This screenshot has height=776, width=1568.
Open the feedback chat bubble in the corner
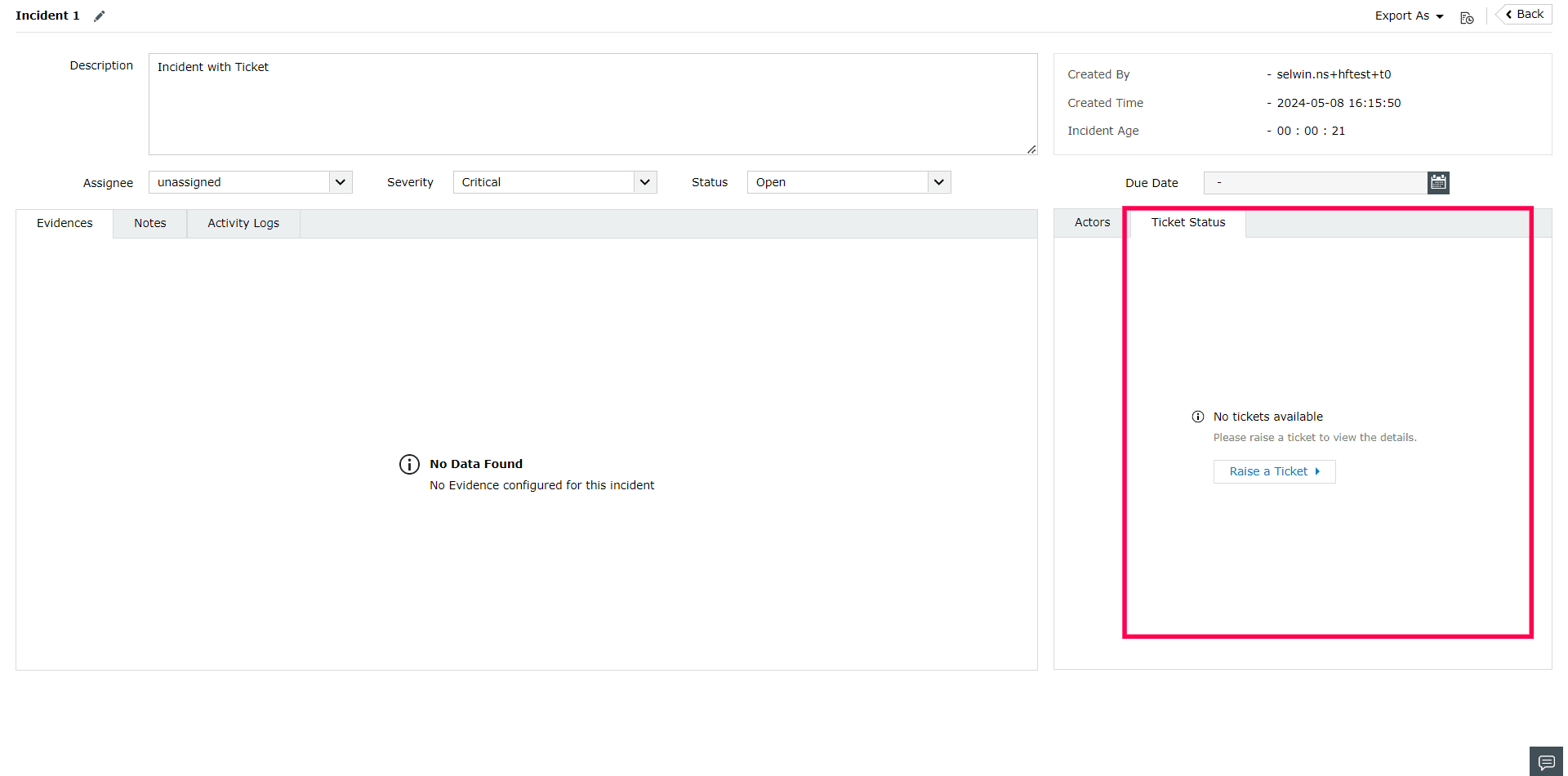click(1545, 760)
